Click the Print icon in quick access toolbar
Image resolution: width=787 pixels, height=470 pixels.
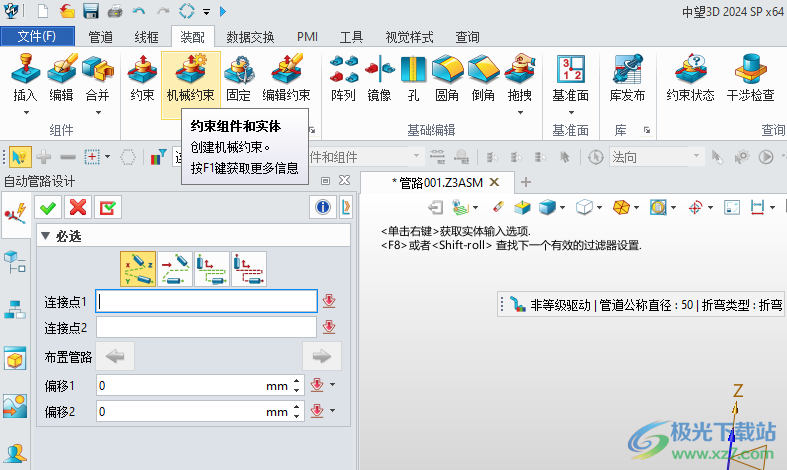point(114,11)
